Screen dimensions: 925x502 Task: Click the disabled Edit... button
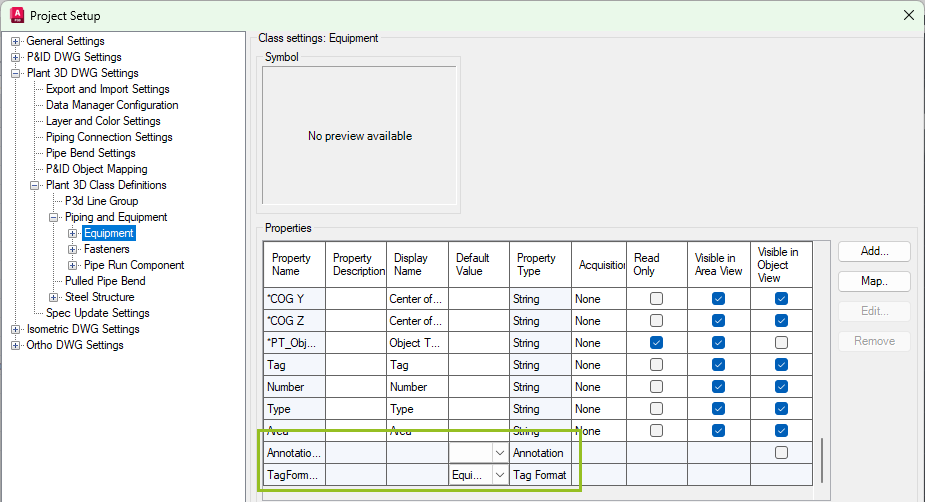[x=874, y=311]
